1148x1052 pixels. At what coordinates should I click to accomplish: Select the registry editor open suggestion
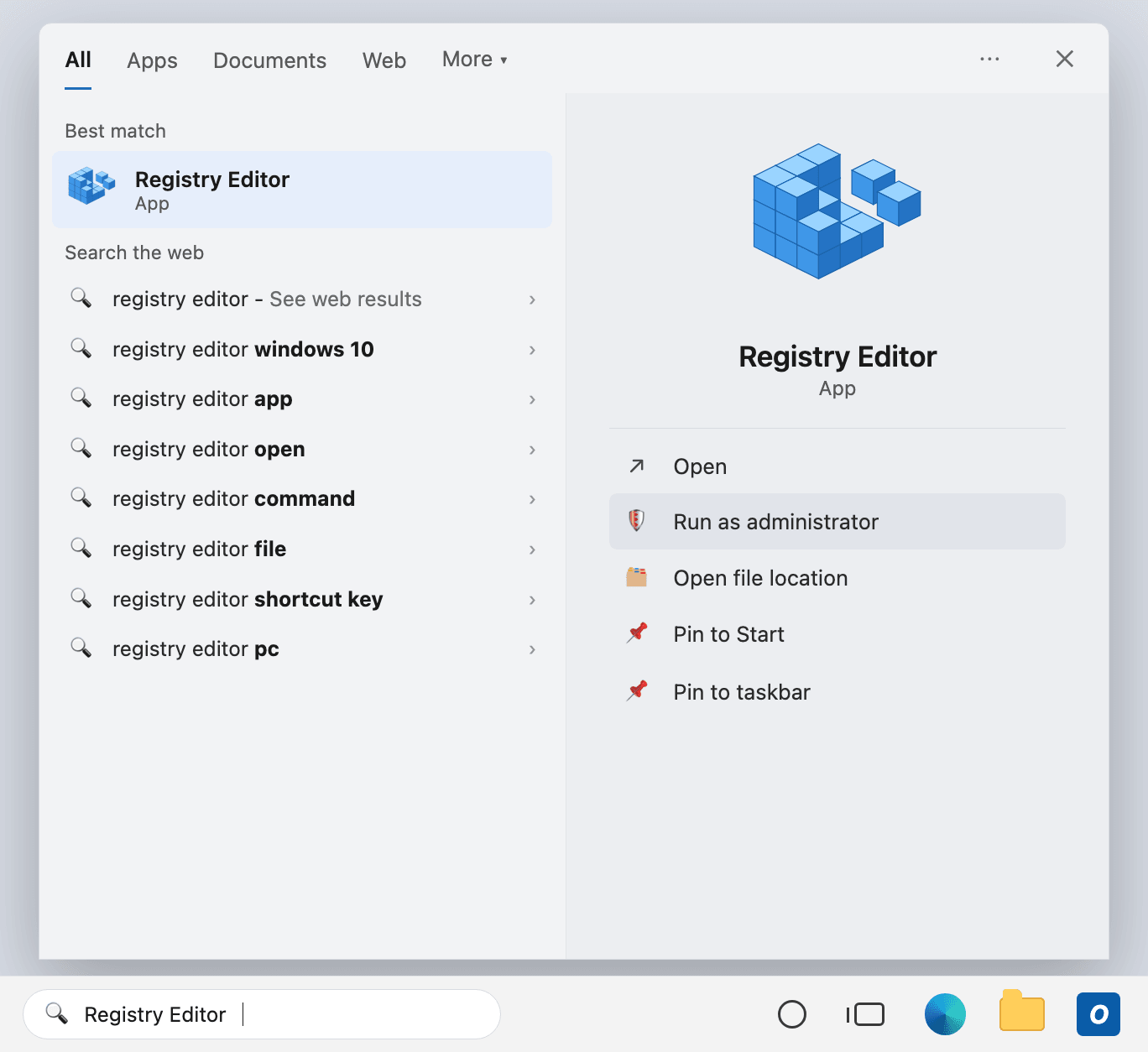pos(302,450)
